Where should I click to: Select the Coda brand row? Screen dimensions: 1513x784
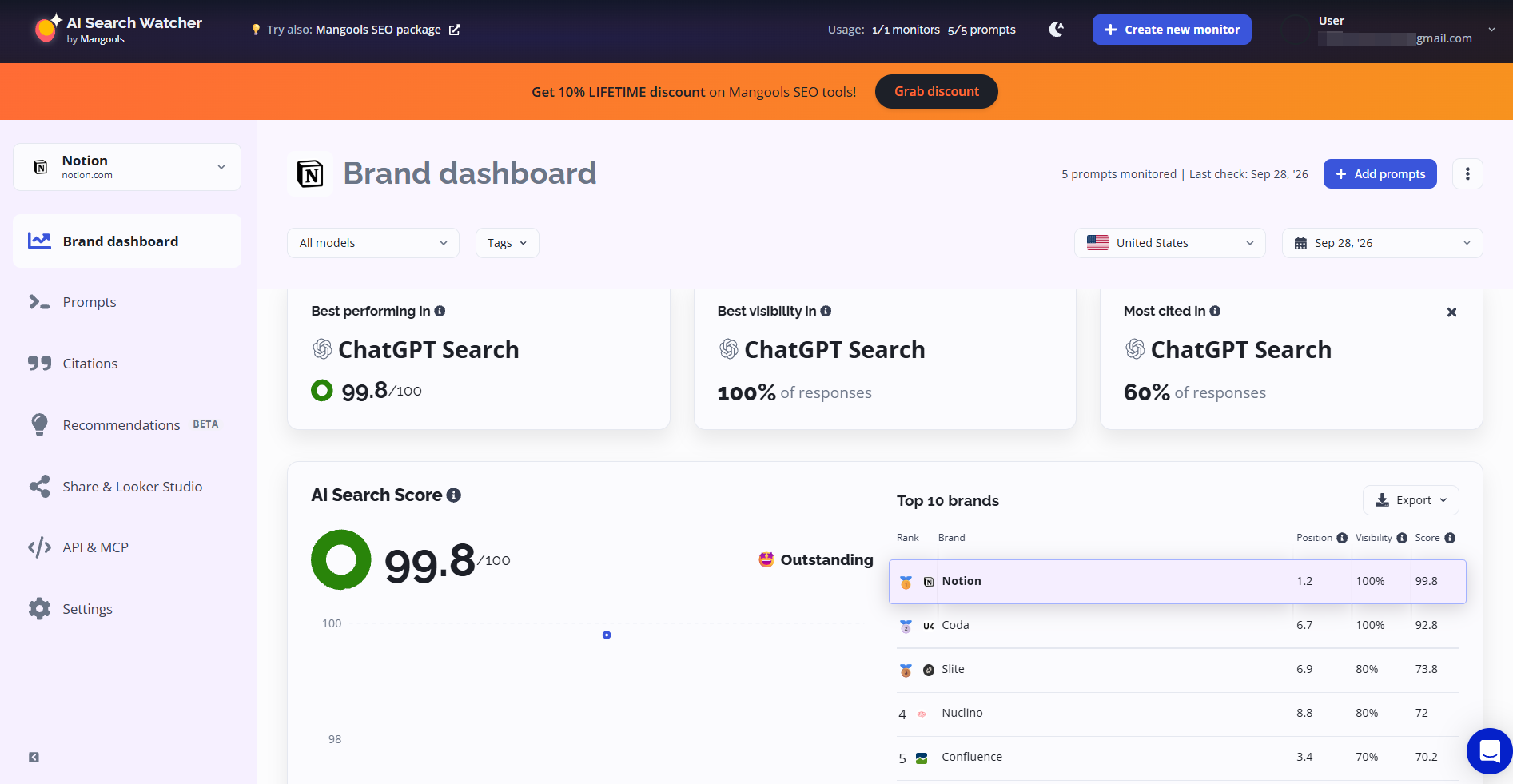click(x=1177, y=625)
